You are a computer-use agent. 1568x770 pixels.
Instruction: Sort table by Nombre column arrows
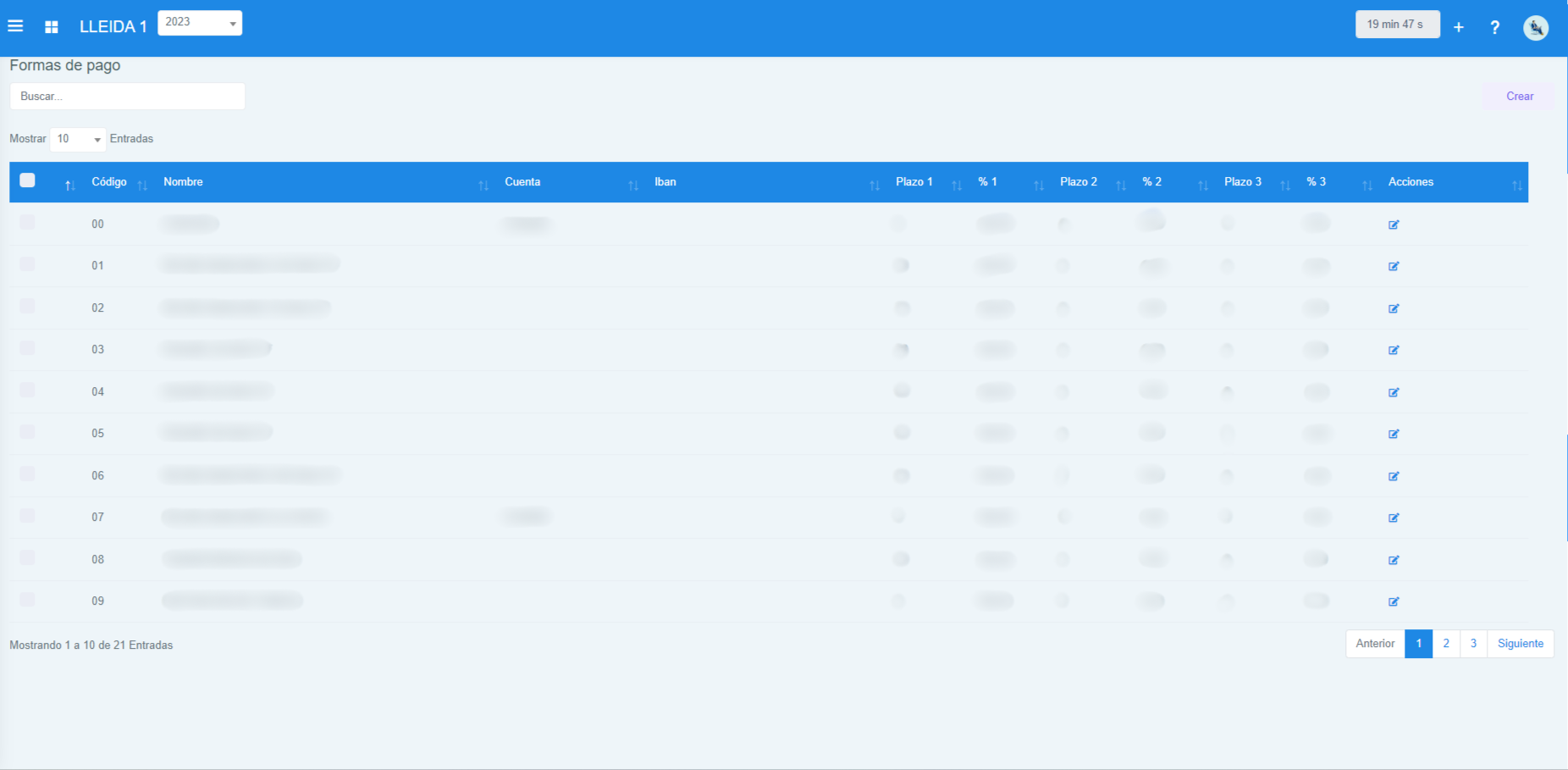pyautogui.click(x=483, y=185)
